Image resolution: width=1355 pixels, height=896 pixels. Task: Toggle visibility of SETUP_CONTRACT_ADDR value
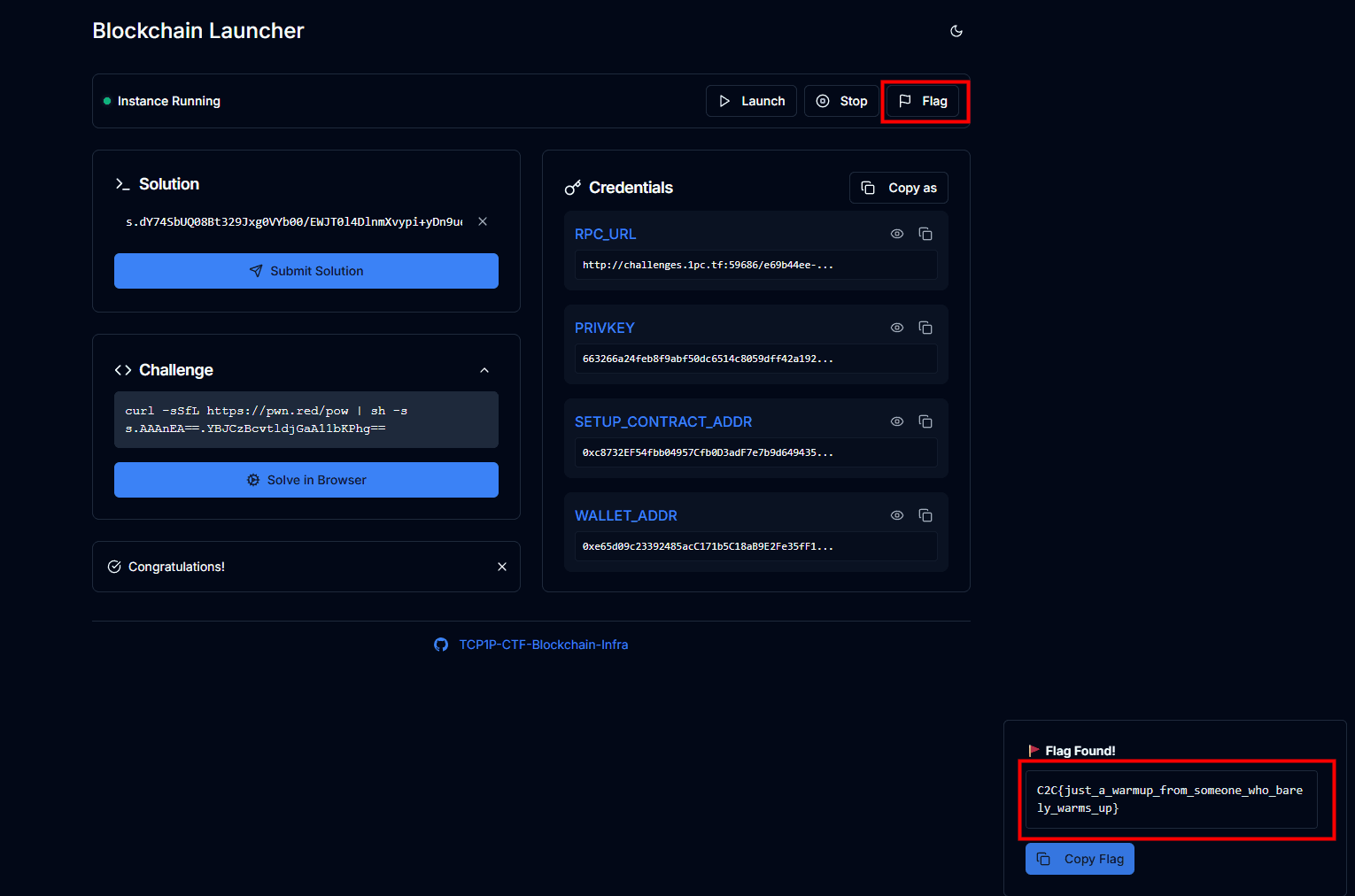[897, 421]
